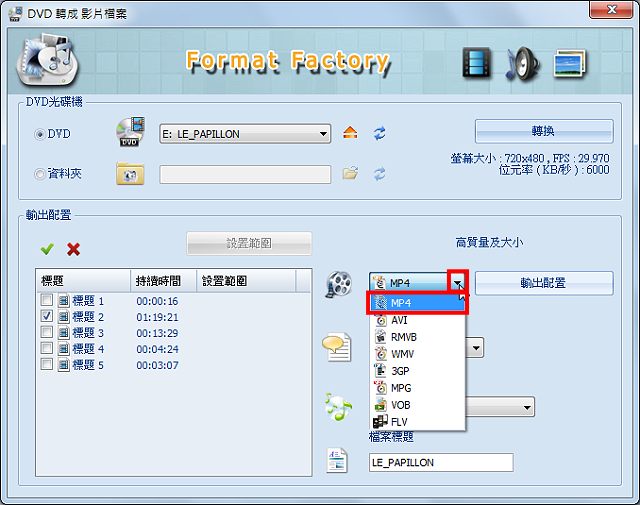This screenshot has height=505, width=640.
Task: Select duration 00:13:29 of 標題 3
Action: tap(157, 333)
